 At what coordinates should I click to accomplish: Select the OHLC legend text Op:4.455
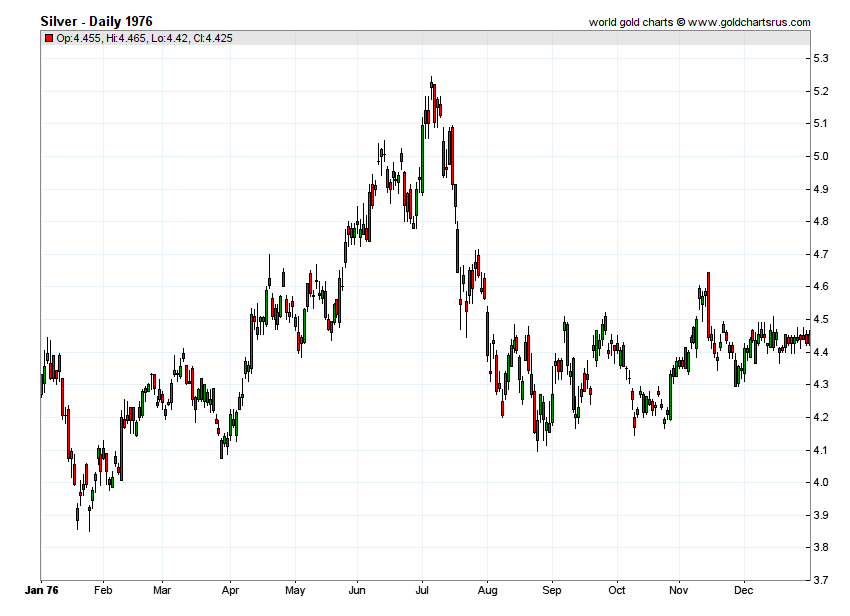pos(78,38)
